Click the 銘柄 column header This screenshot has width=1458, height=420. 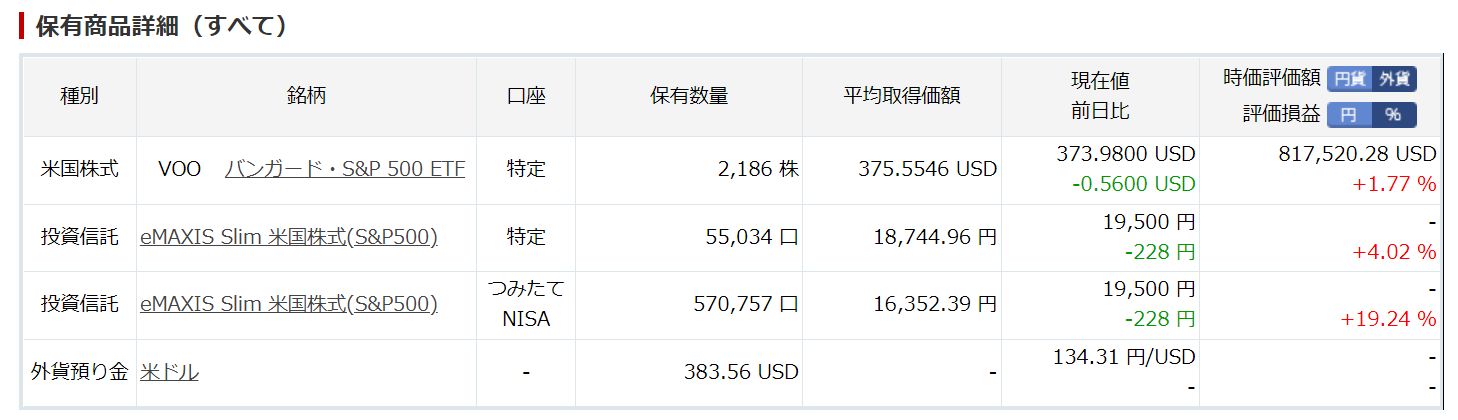click(x=306, y=96)
